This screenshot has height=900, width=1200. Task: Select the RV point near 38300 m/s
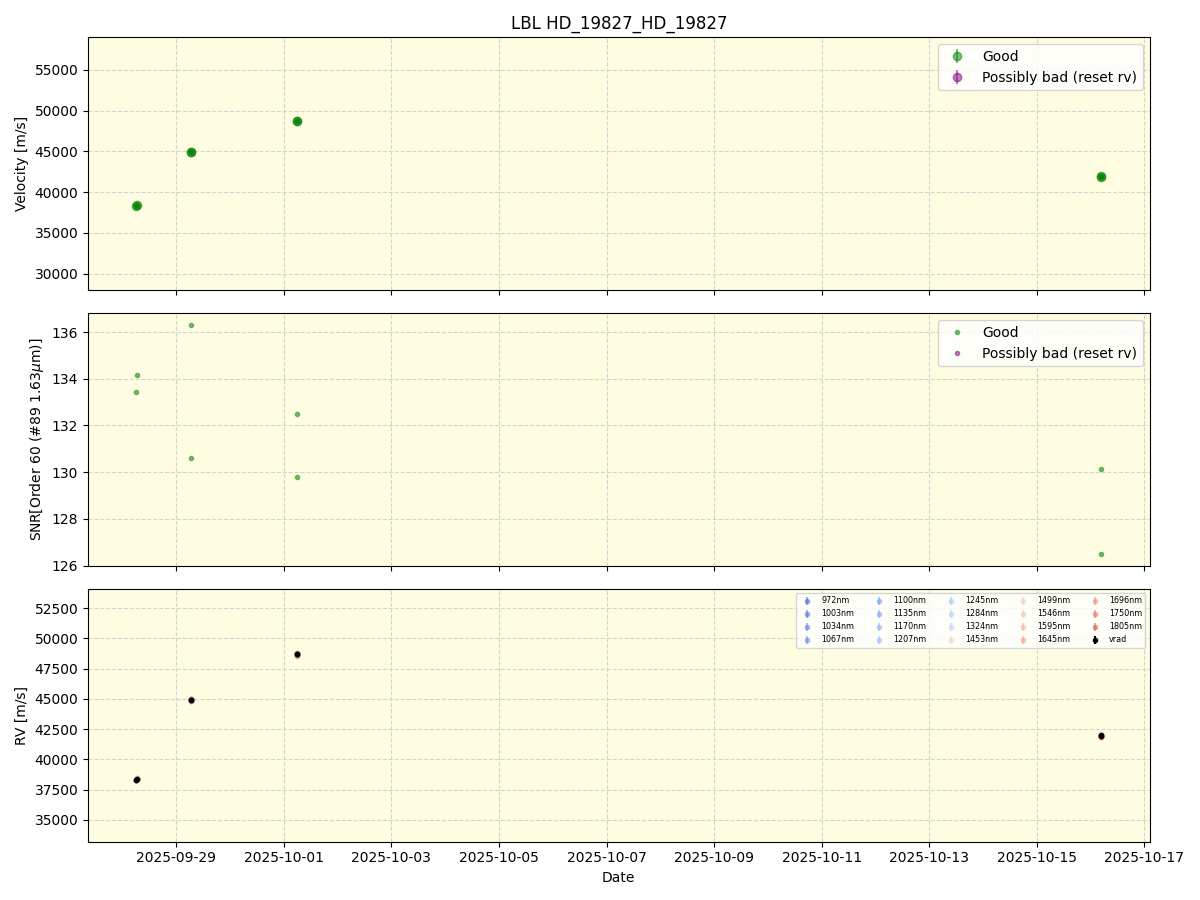click(x=137, y=780)
